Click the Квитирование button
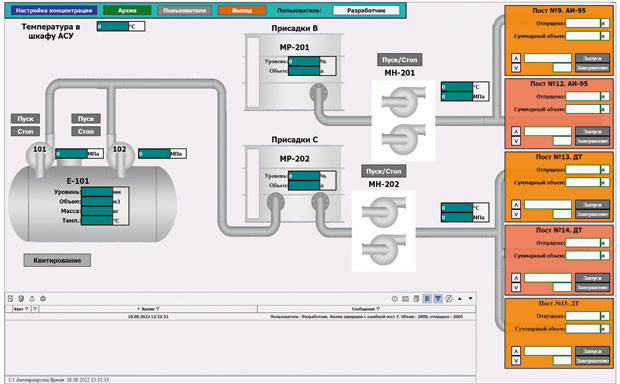The width and height of the screenshot is (620, 384). pyautogui.click(x=57, y=260)
